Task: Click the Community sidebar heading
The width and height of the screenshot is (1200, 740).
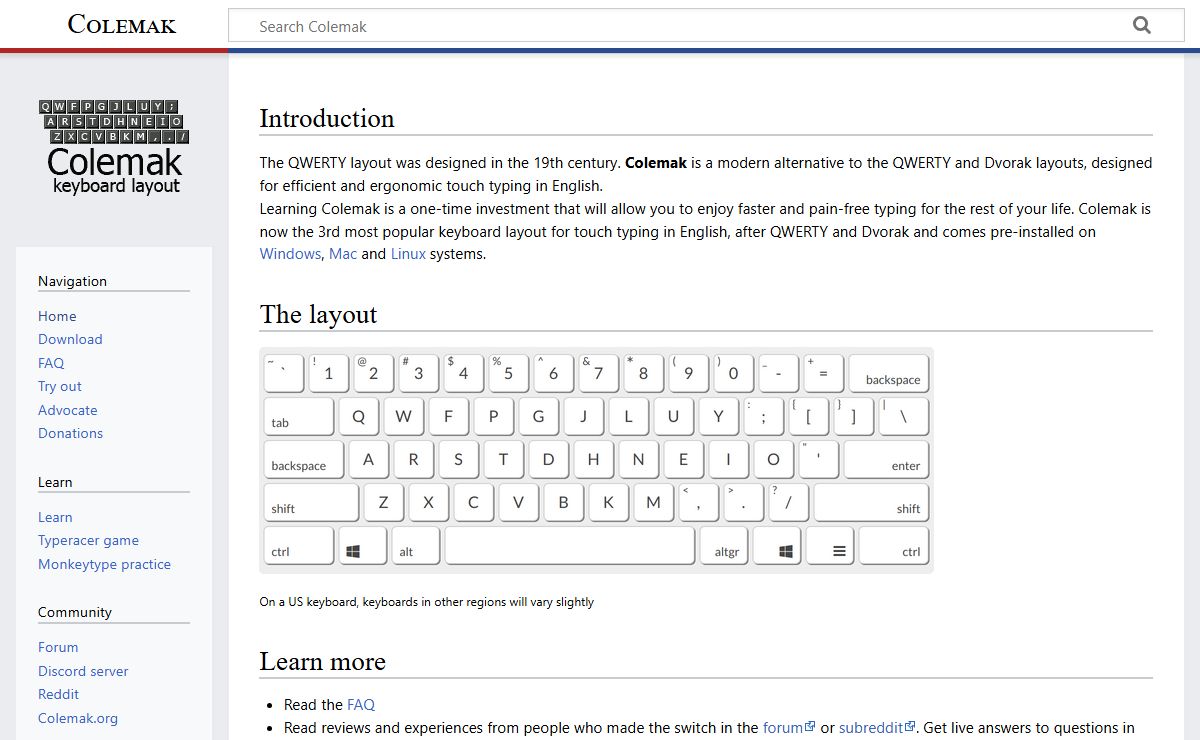Action: pyautogui.click(x=75, y=612)
